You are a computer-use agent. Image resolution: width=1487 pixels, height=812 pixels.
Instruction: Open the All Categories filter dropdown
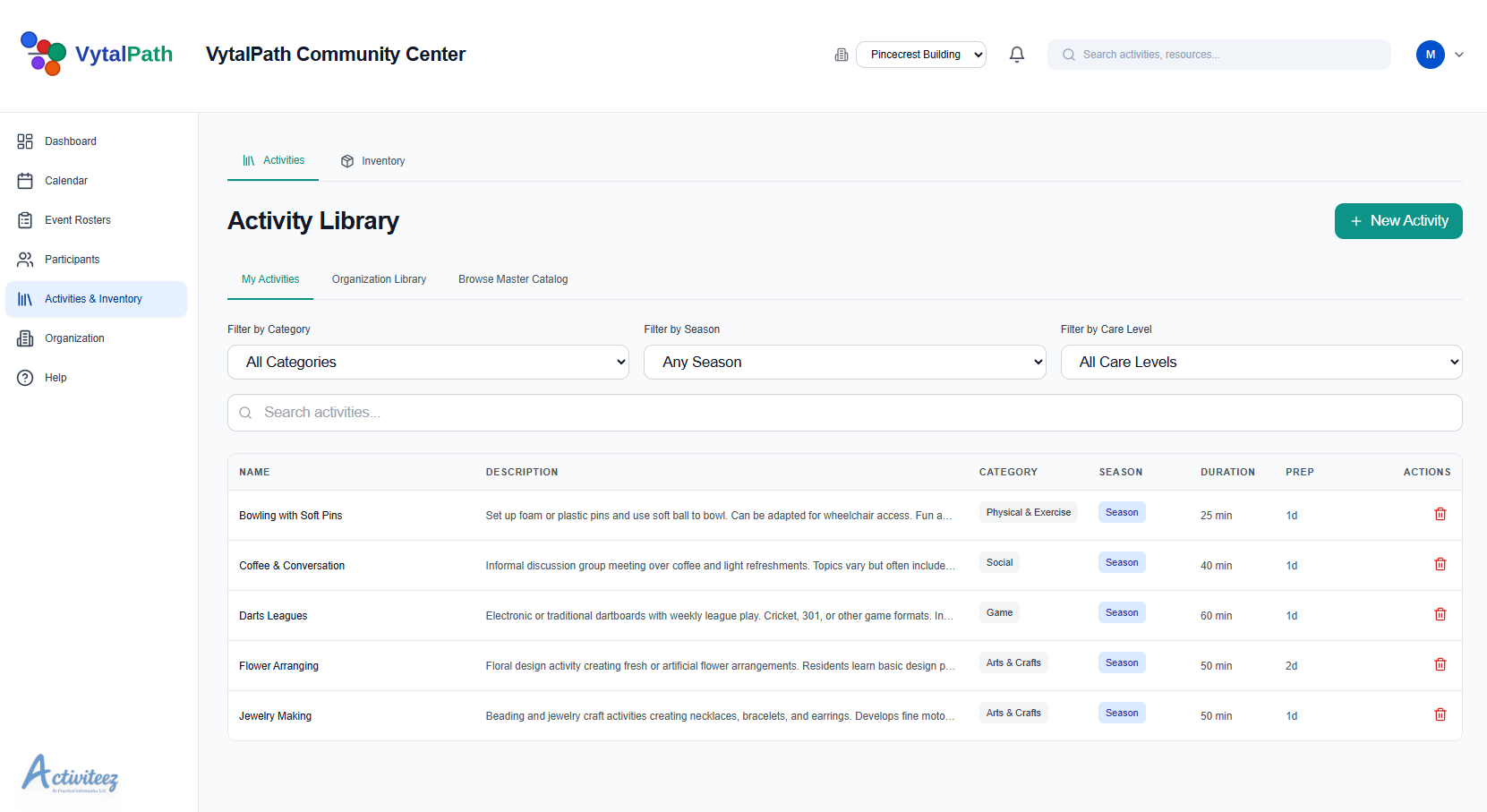[x=428, y=362]
